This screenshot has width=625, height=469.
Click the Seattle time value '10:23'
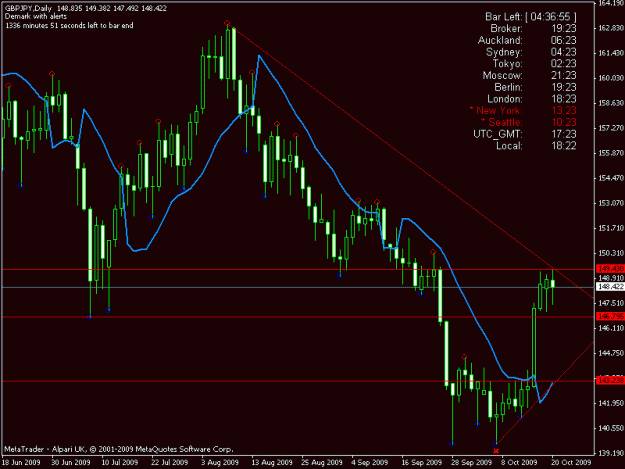(x=564, y=122)
